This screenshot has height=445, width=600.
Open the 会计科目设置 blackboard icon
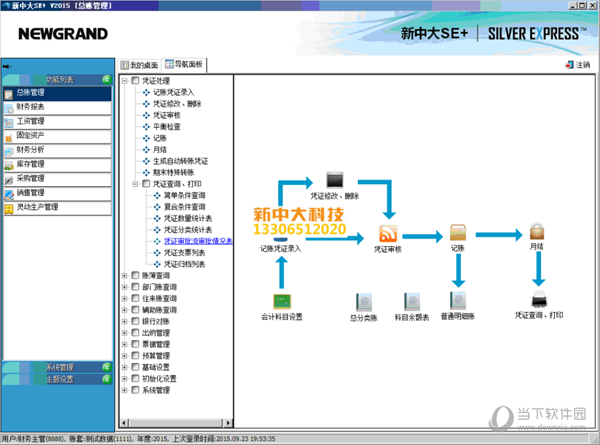pos(282,302)
